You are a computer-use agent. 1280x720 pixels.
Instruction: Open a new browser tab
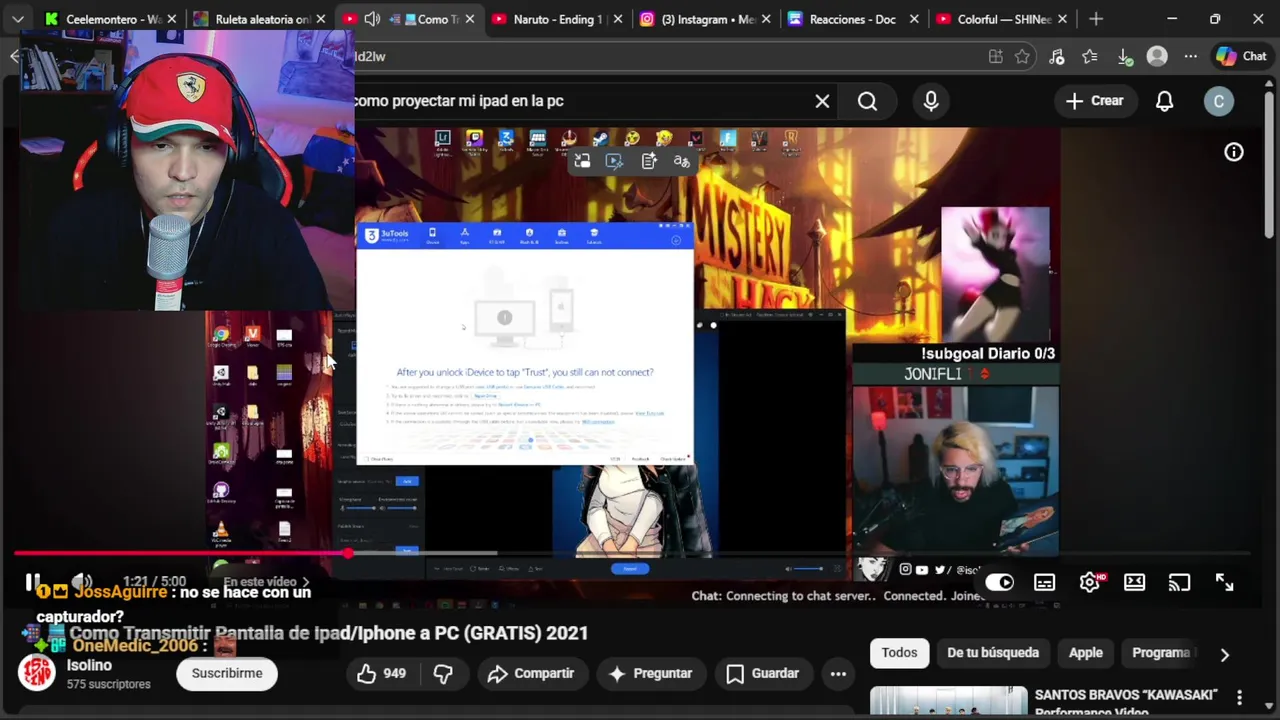(x=1096, y=19)
